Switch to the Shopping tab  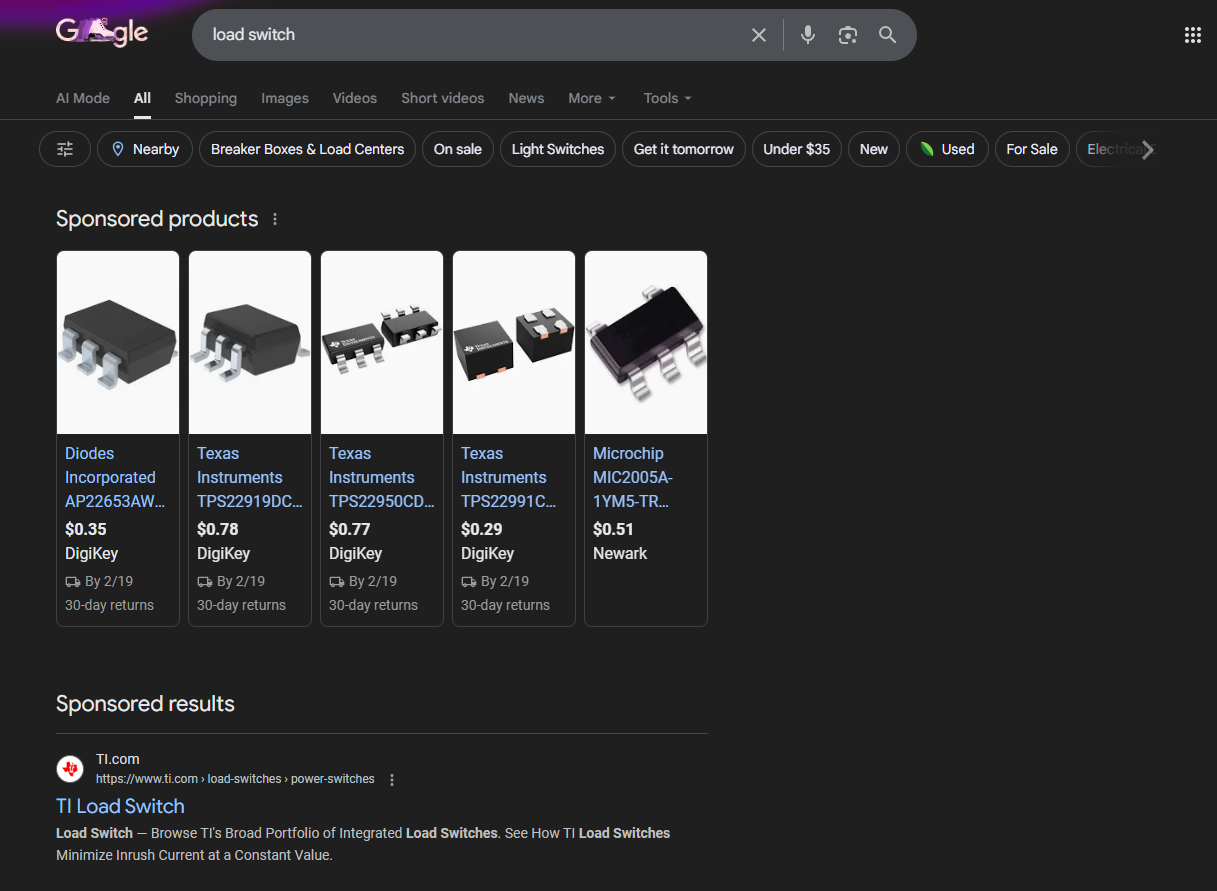point(205,98)
